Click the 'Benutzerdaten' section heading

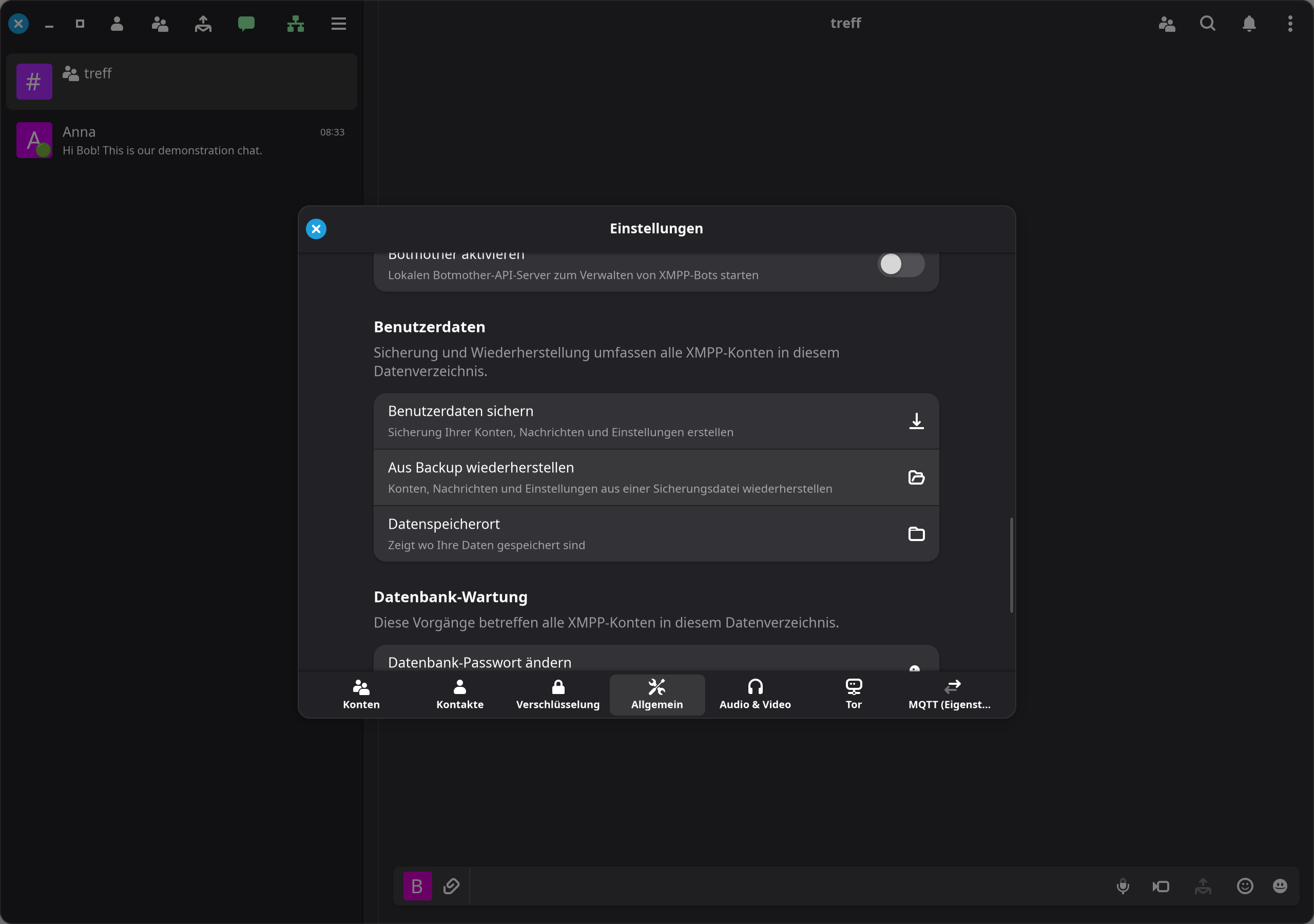coord(429,327)
